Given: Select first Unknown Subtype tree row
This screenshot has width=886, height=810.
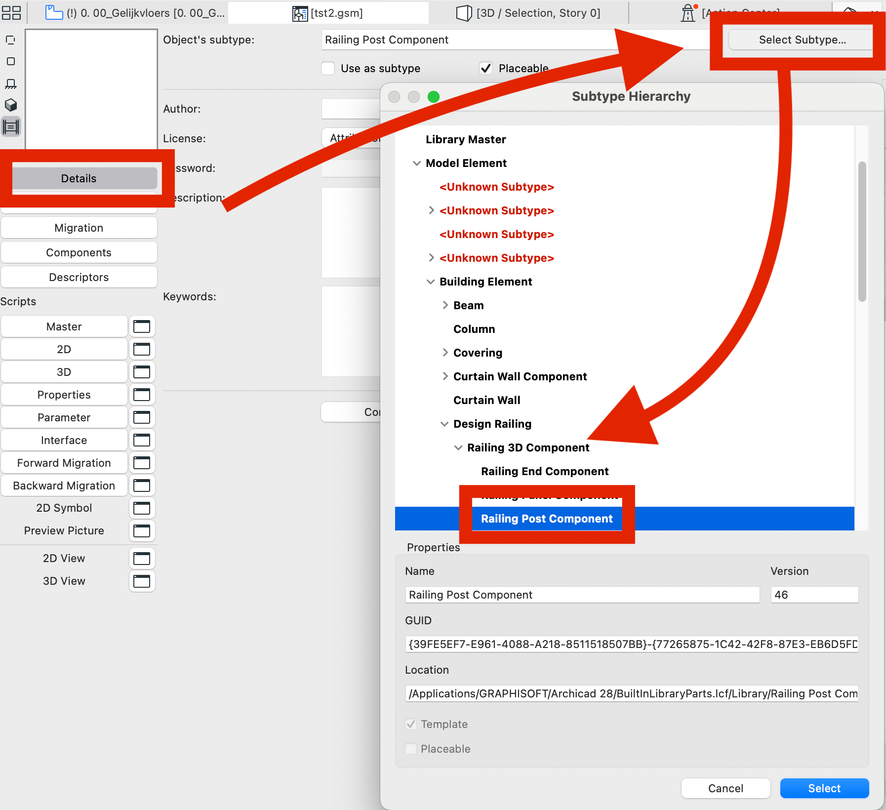Looking at the screenshot, I should (x=496, y=187).
